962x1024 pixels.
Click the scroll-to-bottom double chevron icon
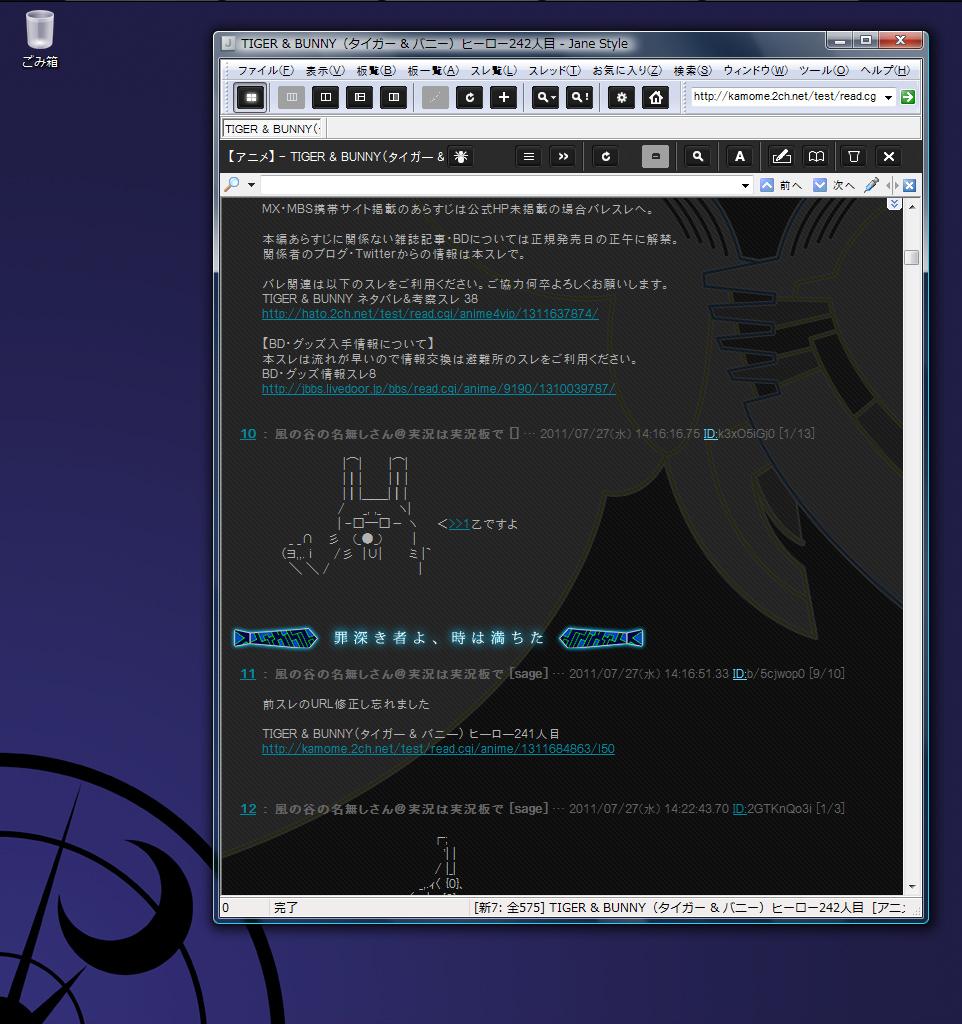(x=894, y=204)
